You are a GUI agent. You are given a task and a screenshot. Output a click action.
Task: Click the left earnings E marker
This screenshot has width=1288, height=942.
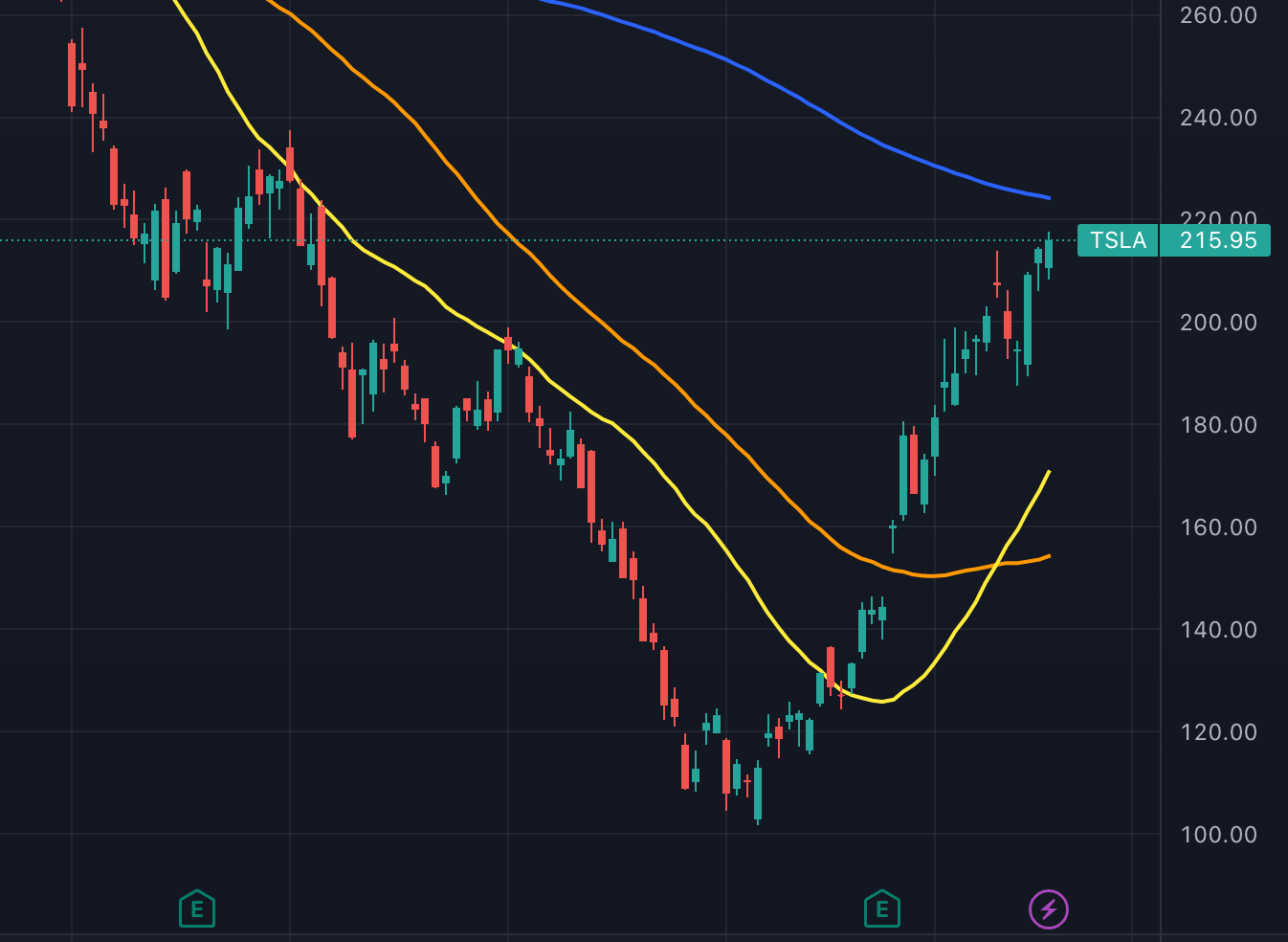tap(197, 908)
